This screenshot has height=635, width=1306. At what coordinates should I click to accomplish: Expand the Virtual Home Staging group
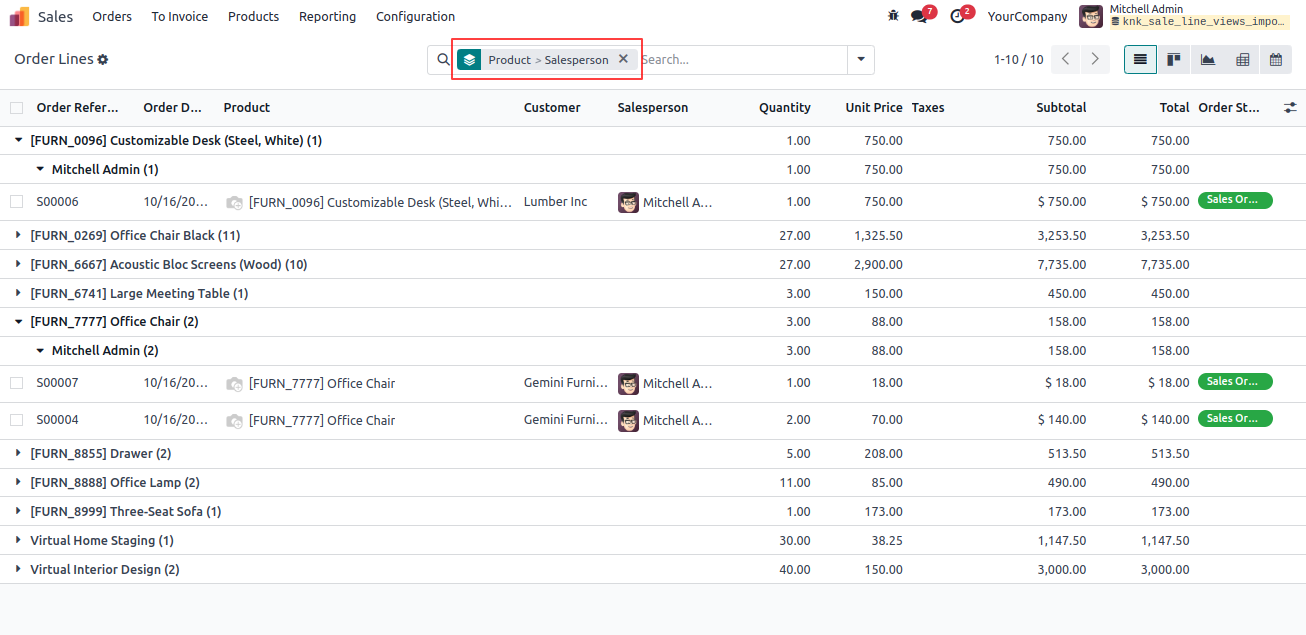[18, 541]
